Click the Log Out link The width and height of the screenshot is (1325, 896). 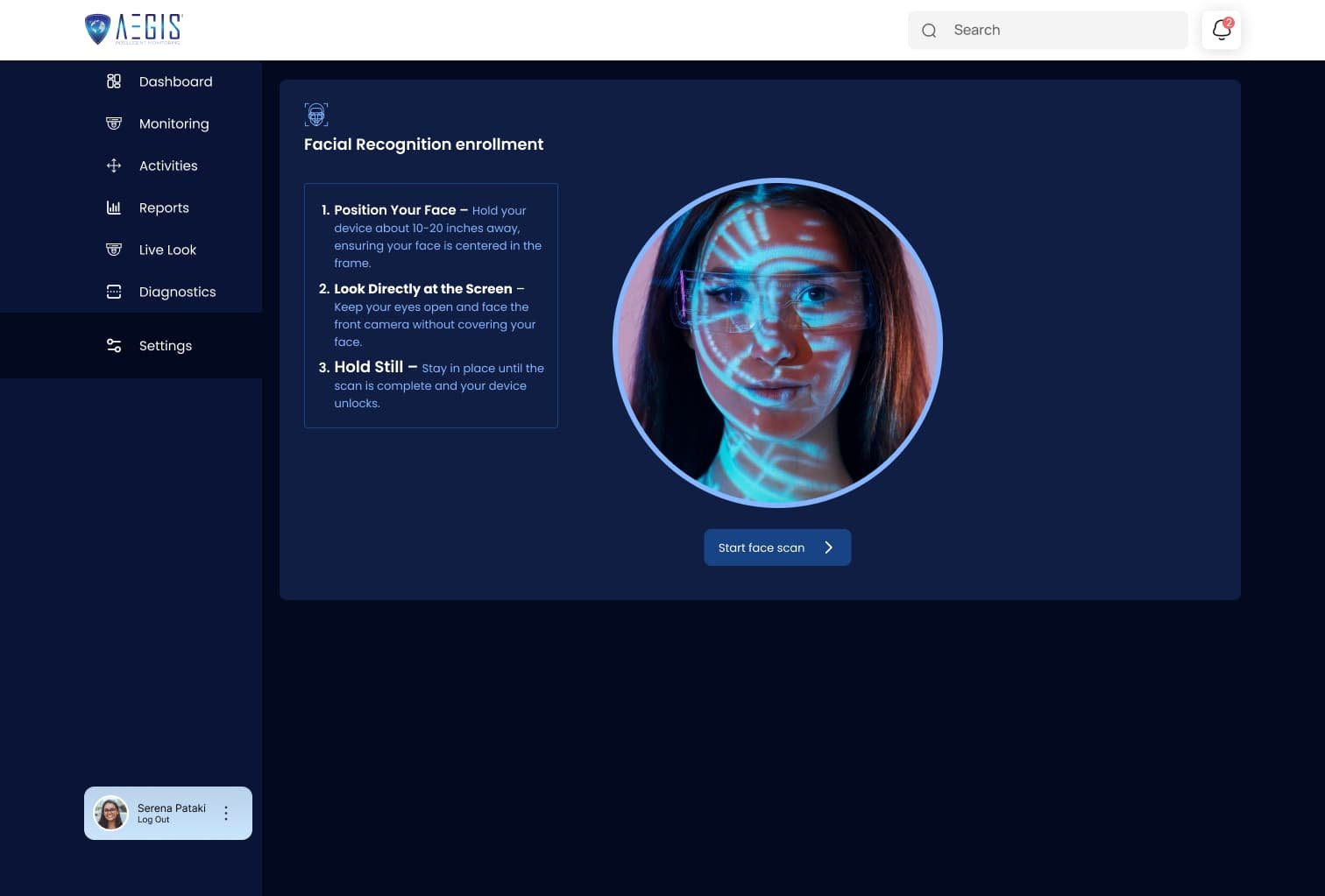[153, 821]
